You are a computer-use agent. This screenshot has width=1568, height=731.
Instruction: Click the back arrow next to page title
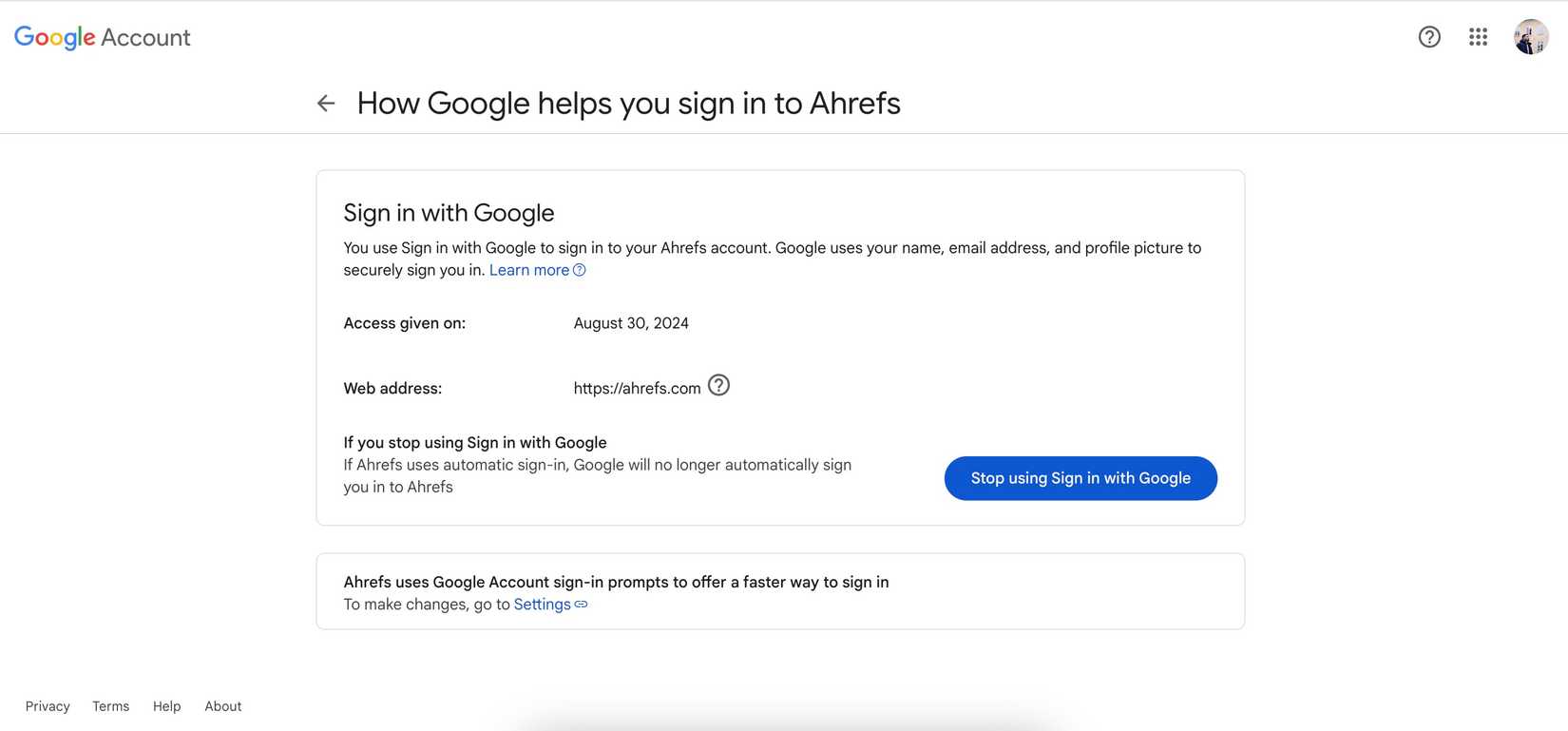pos(325,102)
